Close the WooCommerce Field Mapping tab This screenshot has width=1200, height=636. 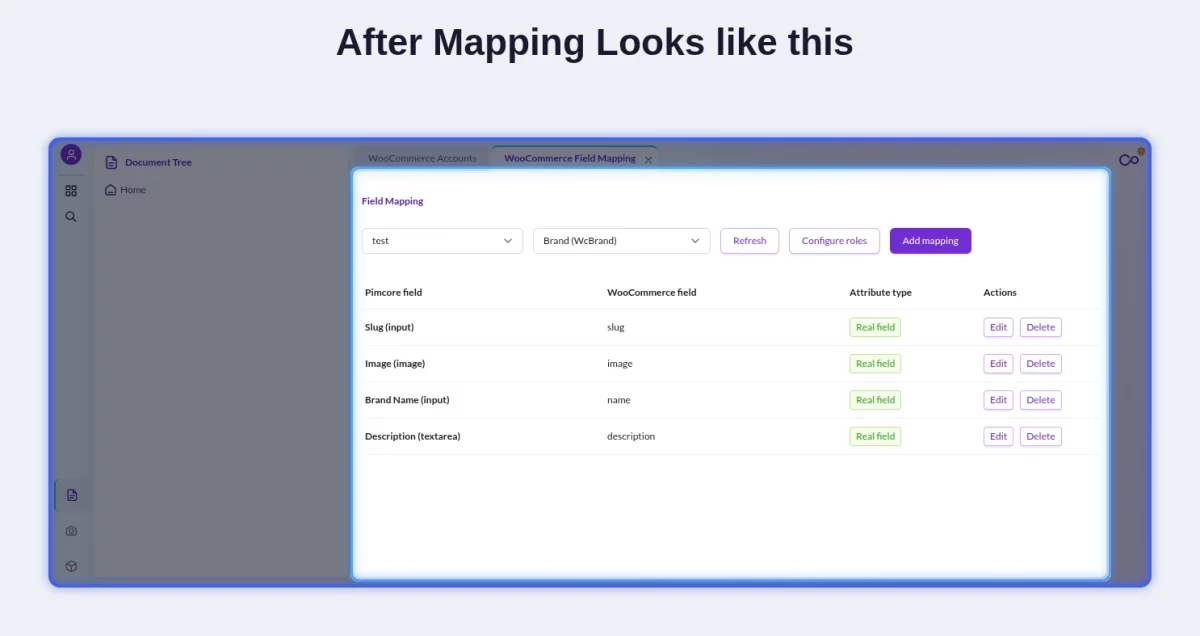click(x=648, y=160)
